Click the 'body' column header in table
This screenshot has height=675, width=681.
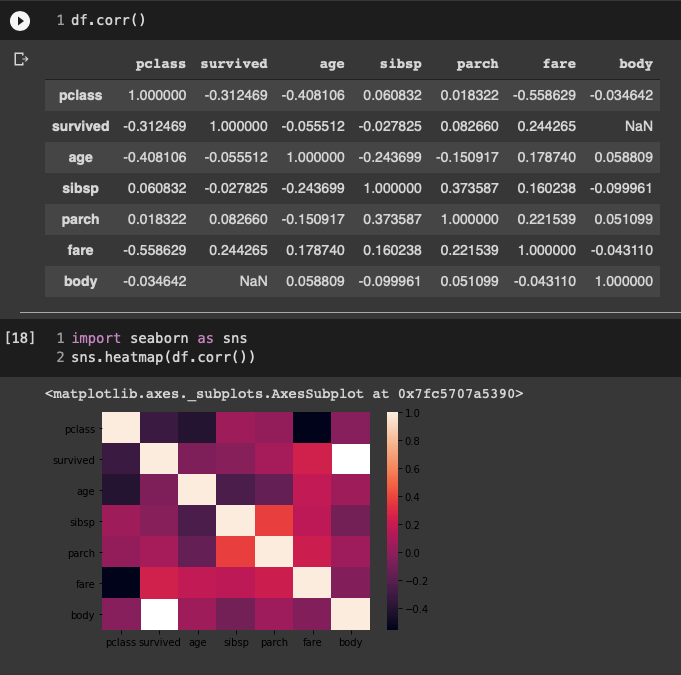tap(635, 64)
